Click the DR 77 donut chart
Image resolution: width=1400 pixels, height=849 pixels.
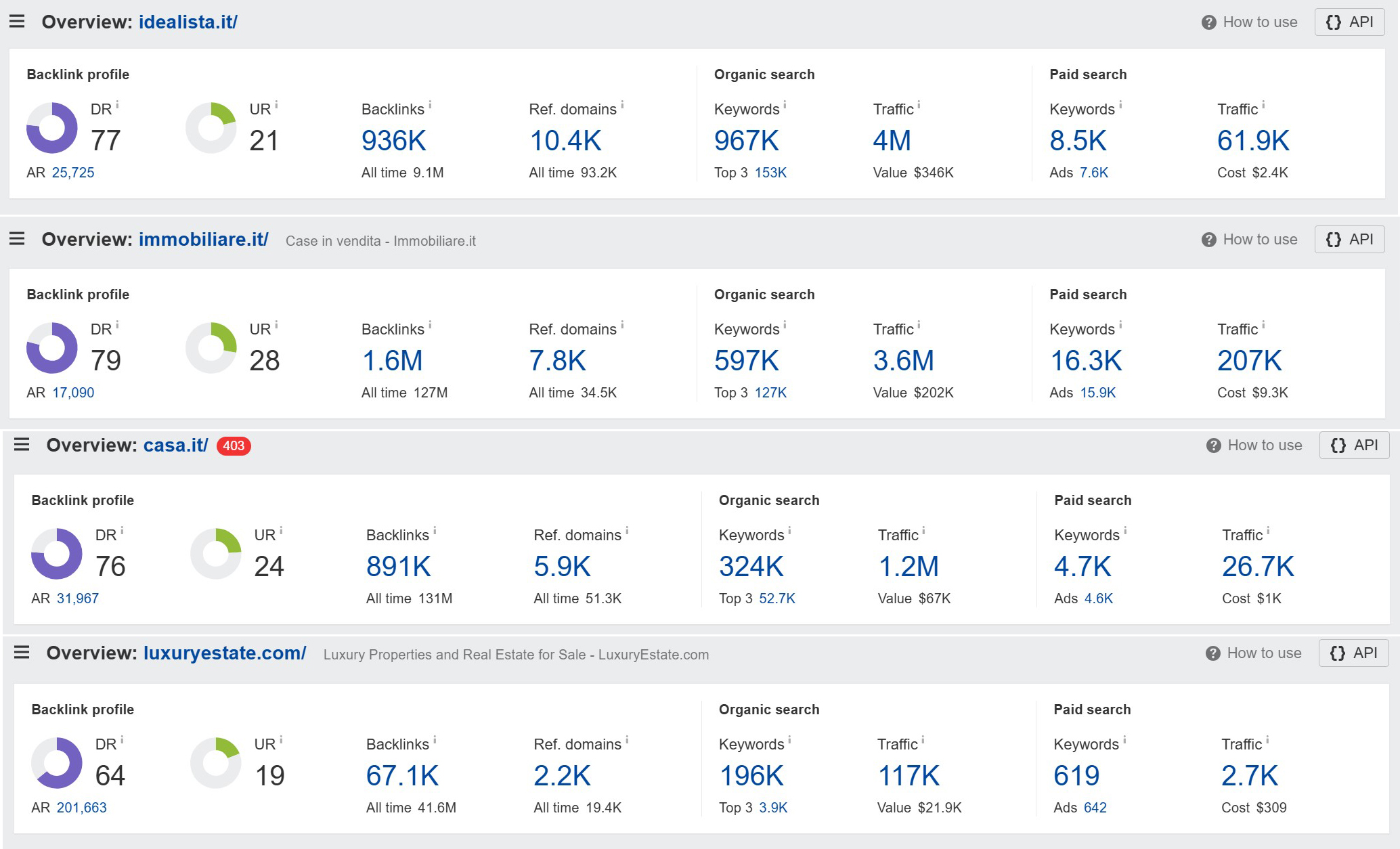(x=52, y=128)
